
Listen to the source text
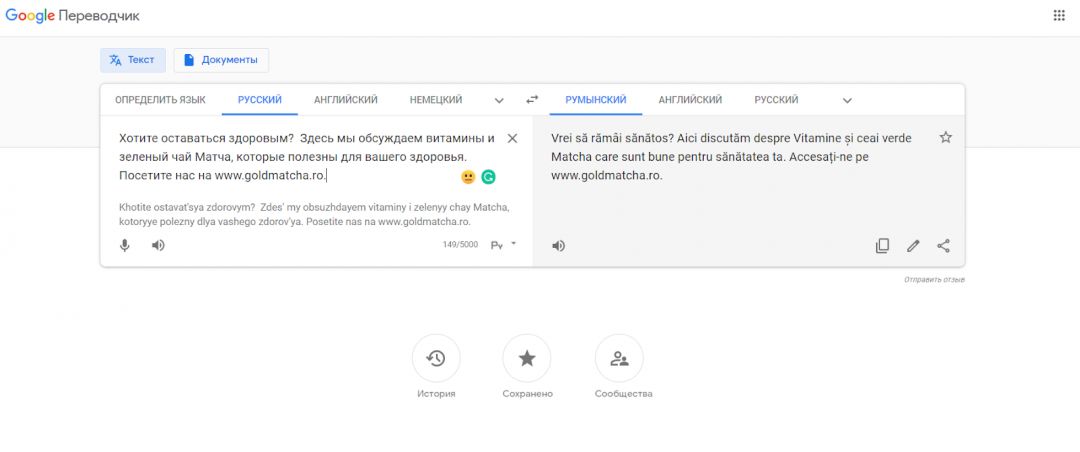coord(158,245)
